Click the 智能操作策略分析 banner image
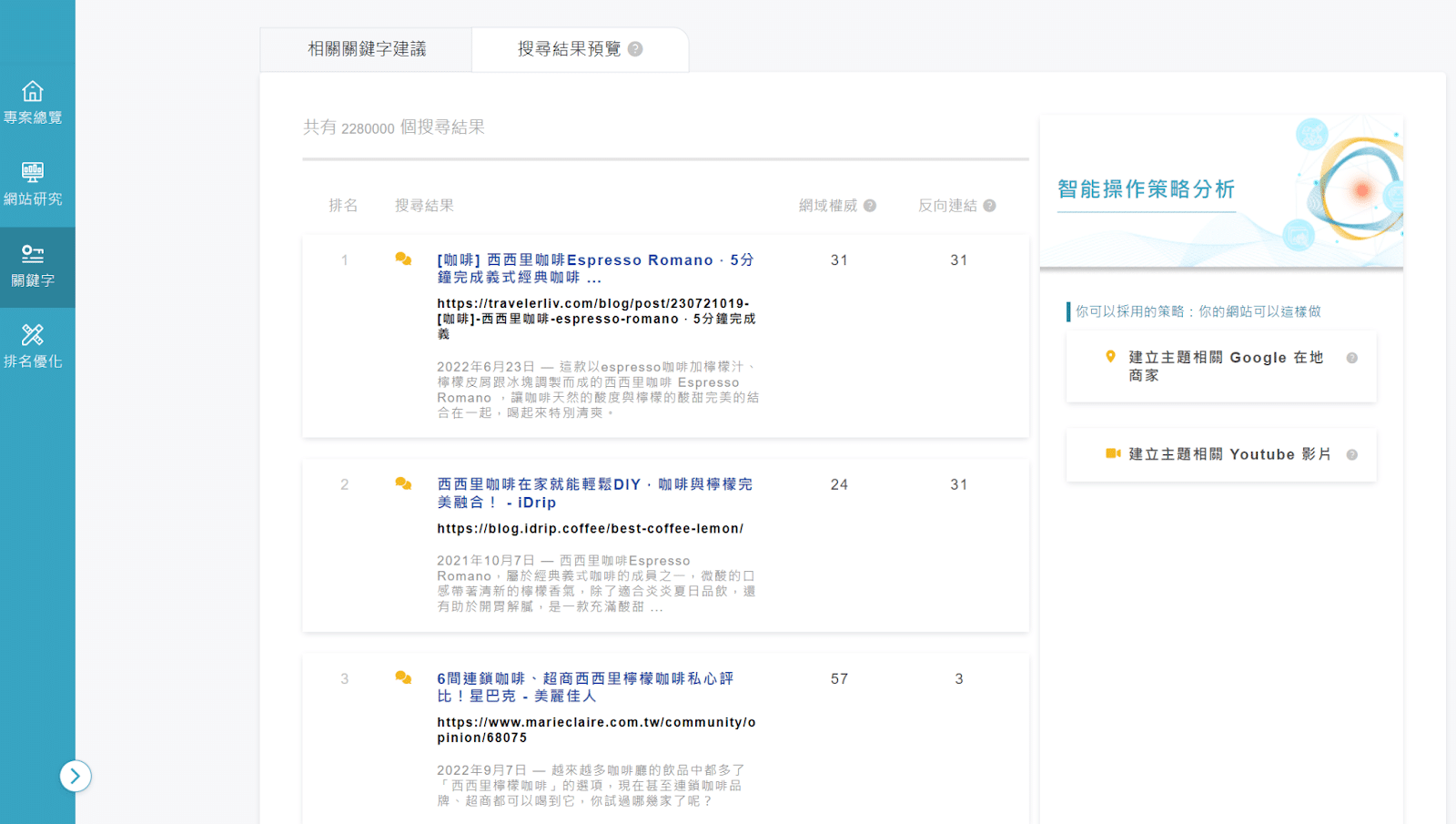 coord(1221,192)
